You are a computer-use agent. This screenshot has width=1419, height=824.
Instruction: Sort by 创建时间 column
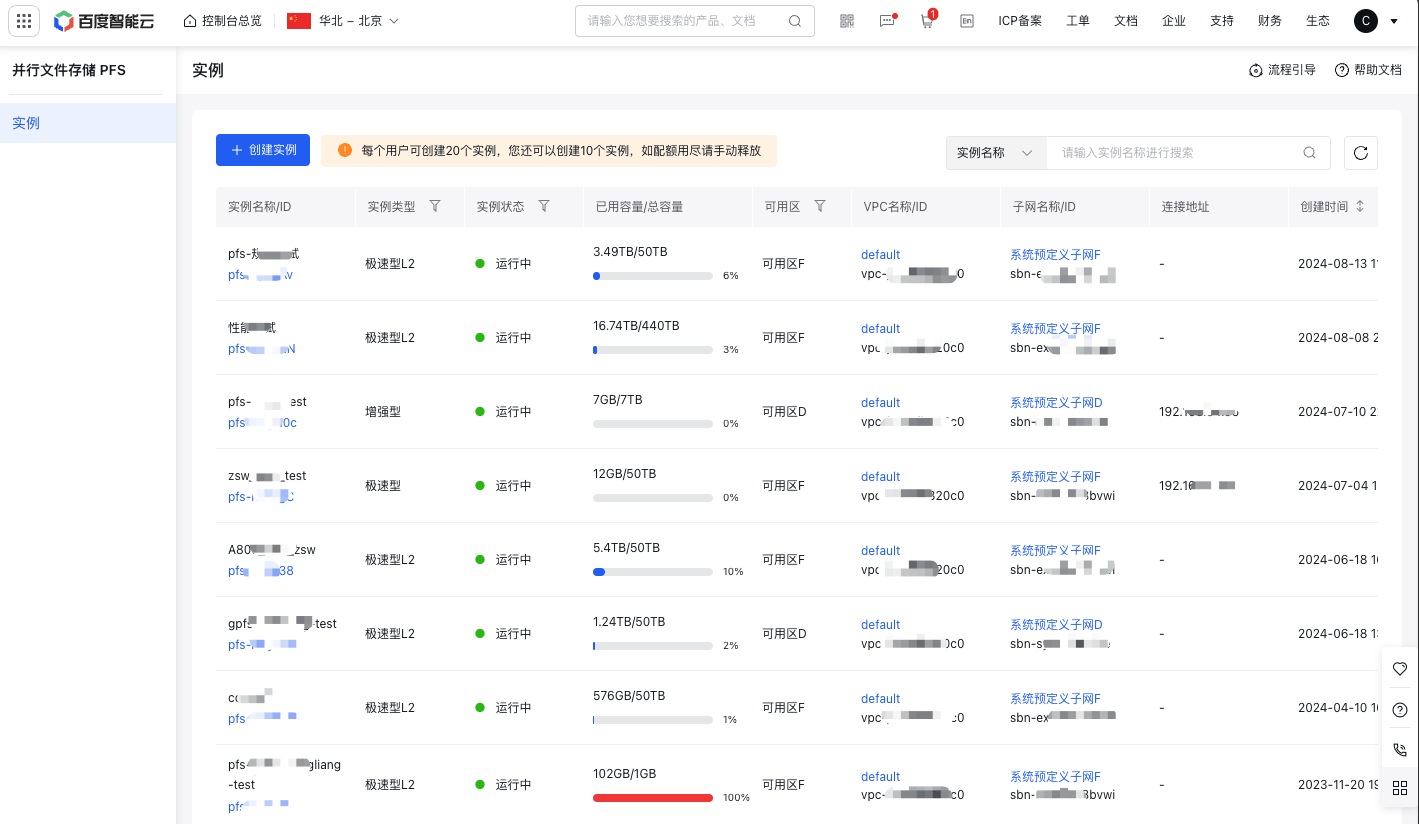click(x=1359, y=206)
